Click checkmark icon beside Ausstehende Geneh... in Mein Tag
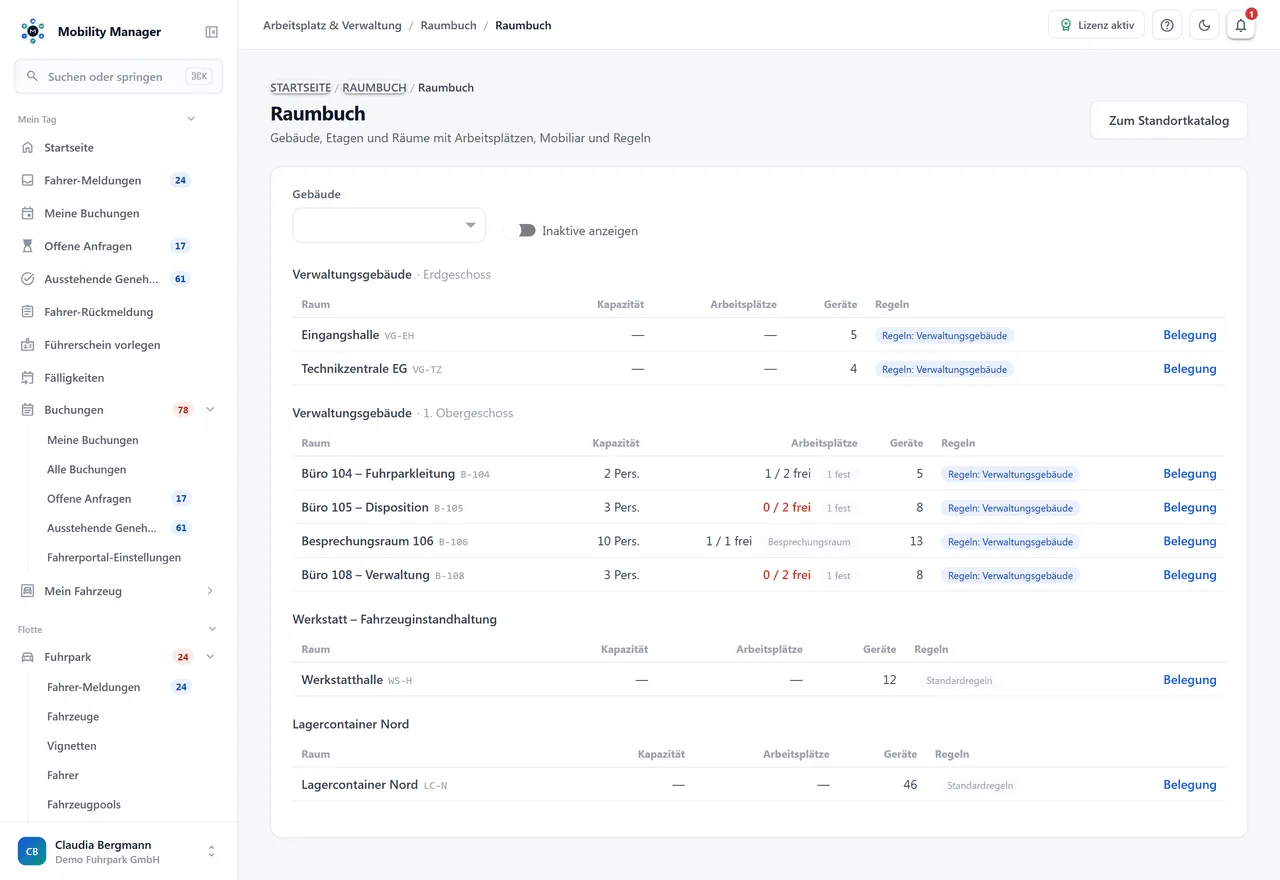This screenshot has width=1280, height=880. [28, 279]
